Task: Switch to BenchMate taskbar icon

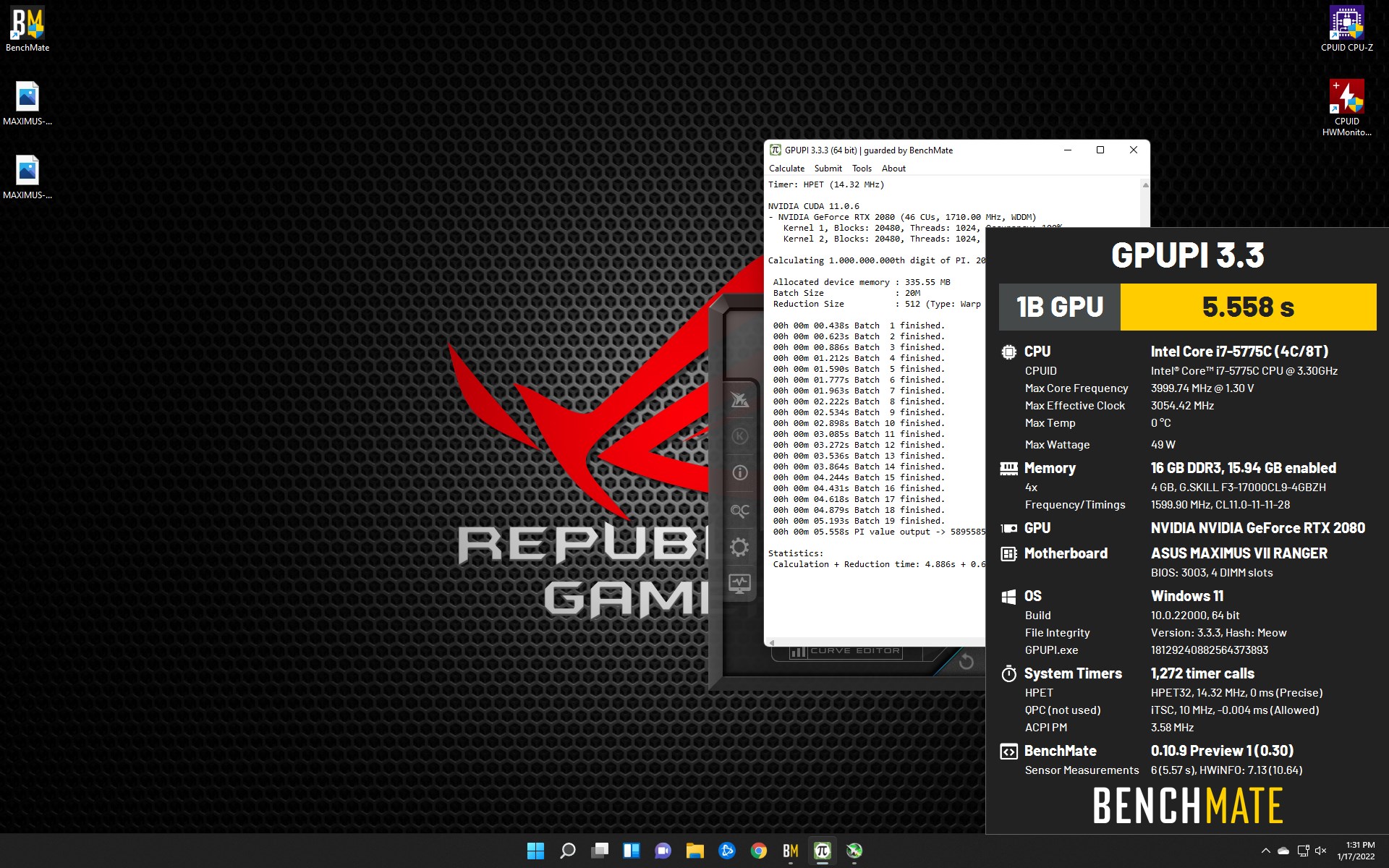Action: 791,851
